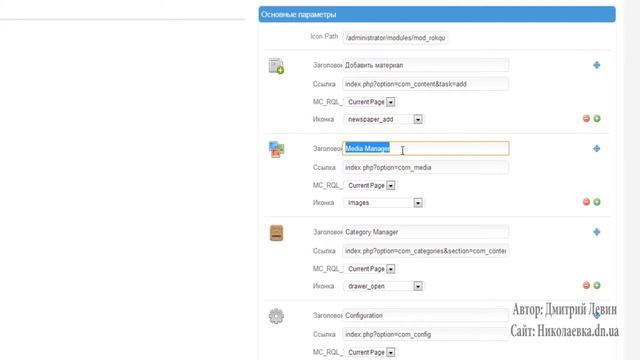Remove the drawer_open entry with red minus
The height and width of the screenshot is (360, 640).
pyautogui.click(x=586, y=285)
